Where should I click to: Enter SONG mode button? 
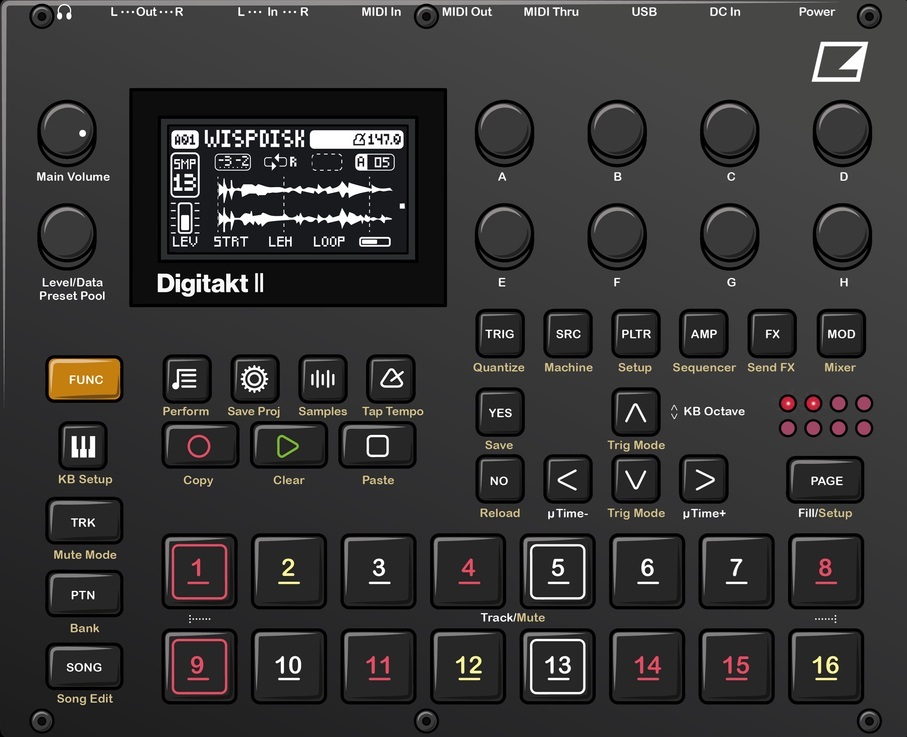(84, 666)
